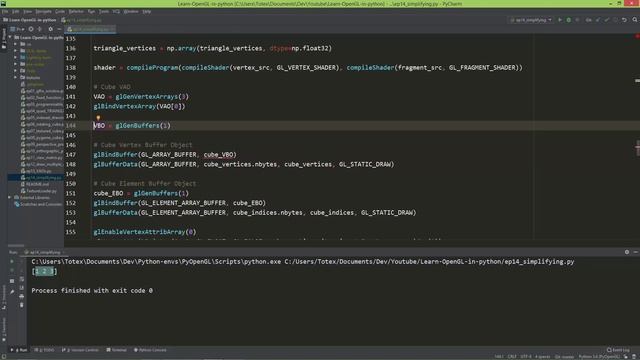Click the revert/undo arrow in the toolbar

point(624,20)
